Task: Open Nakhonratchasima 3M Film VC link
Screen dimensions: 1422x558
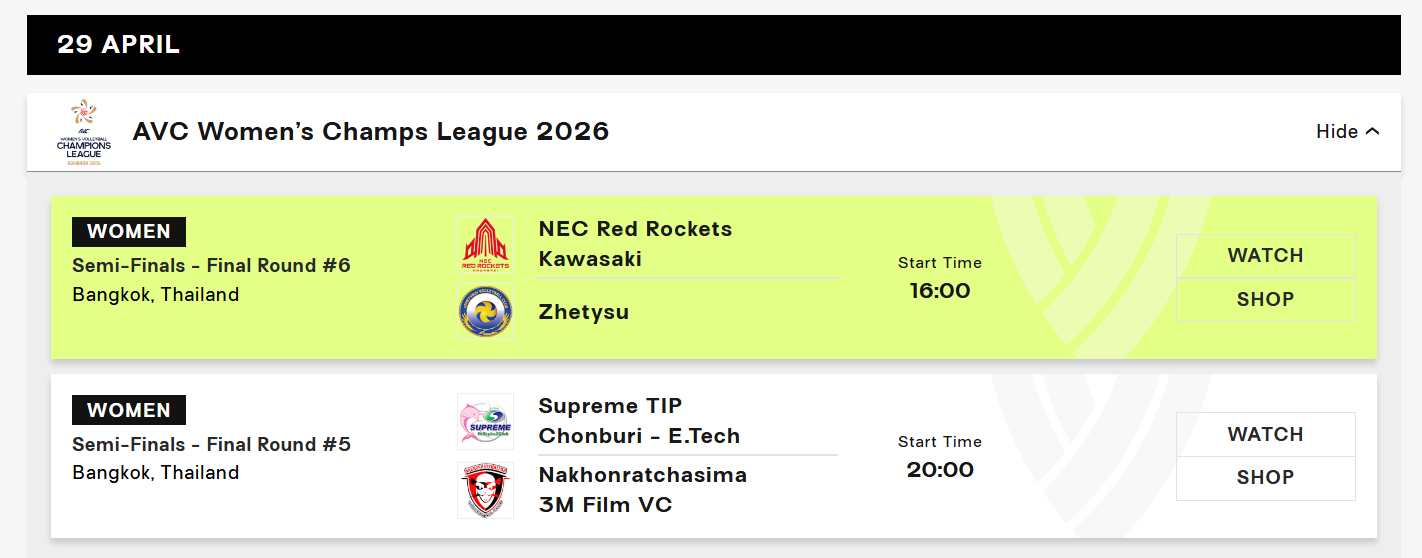Action: click(642, 490)
